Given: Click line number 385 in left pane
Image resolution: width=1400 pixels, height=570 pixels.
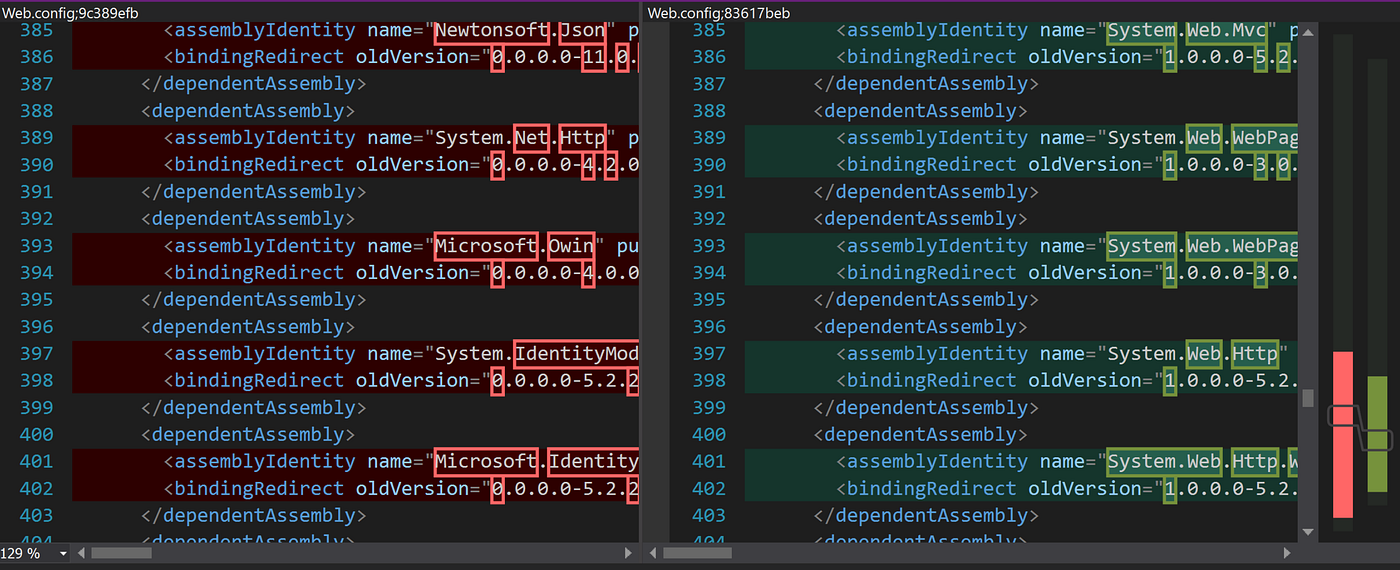Looking at the screenshot, I should click(37, 30).
